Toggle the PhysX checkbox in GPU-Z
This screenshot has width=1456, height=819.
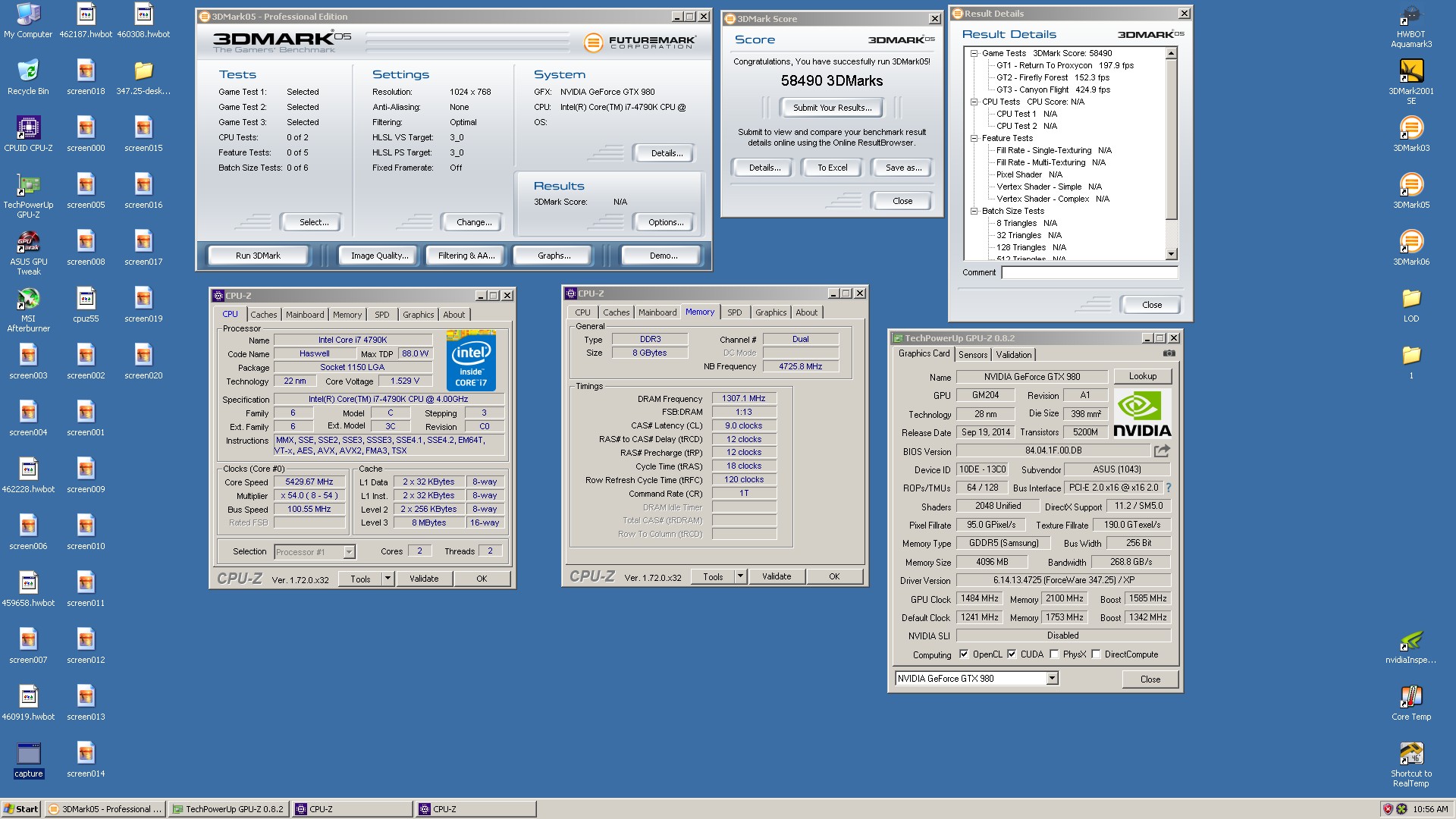click(1054, 654)
